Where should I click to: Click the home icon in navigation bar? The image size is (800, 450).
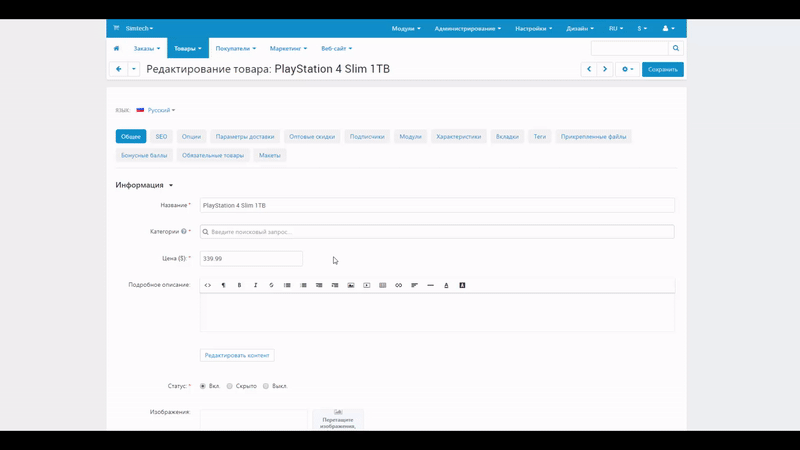116,48
